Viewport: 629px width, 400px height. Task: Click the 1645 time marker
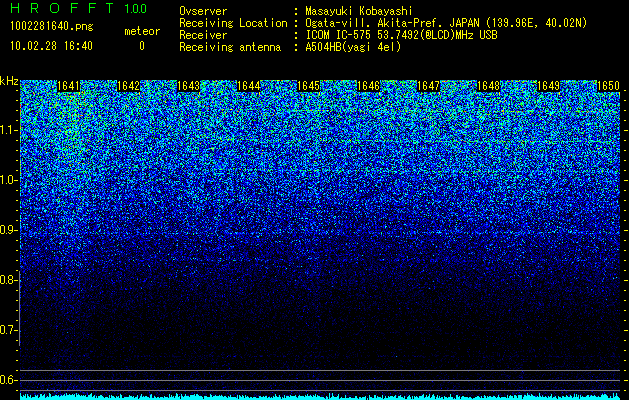(308, 86)
